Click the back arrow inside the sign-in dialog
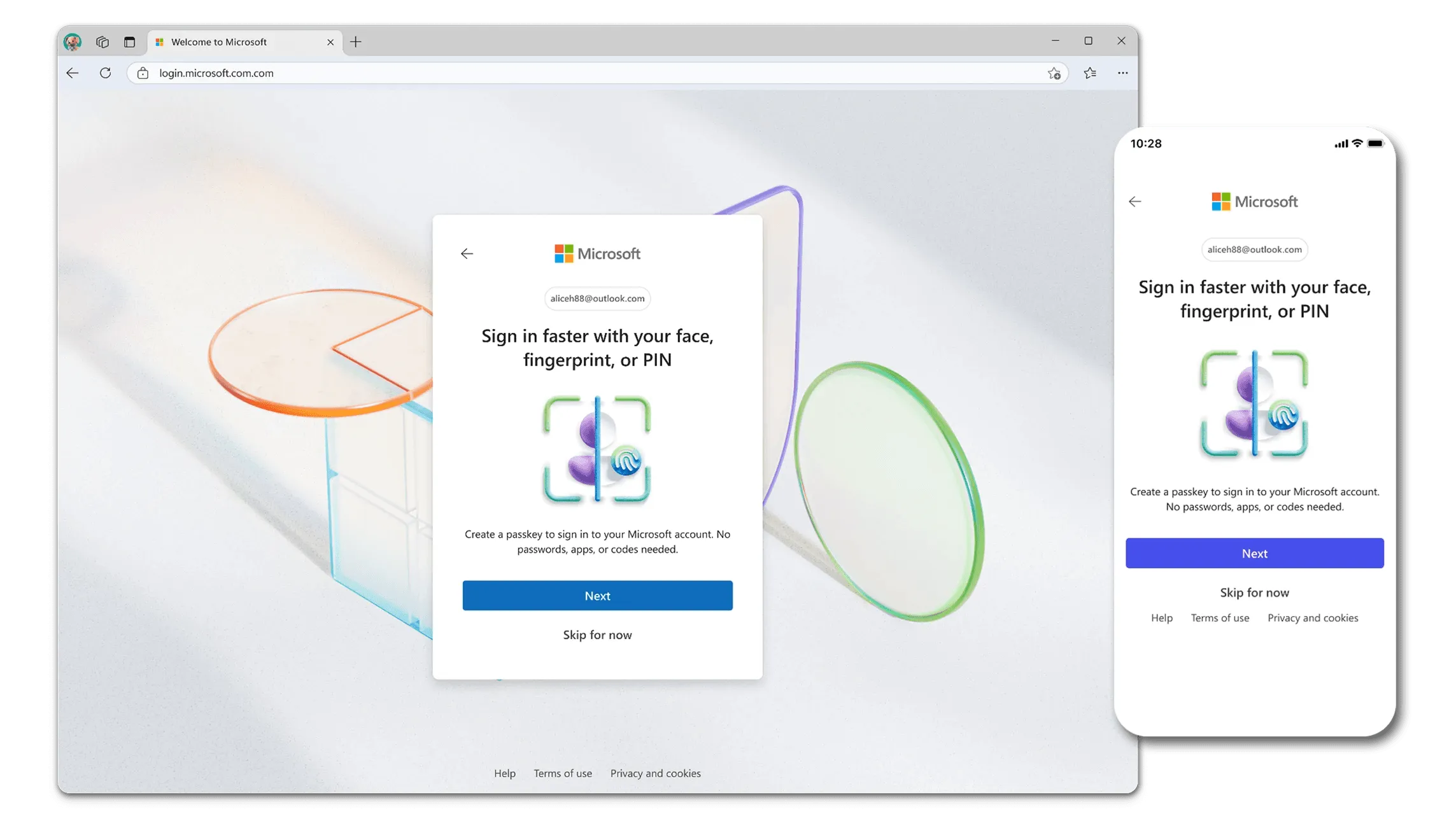Screen dimensions: 1456x828 click(467, 253)
